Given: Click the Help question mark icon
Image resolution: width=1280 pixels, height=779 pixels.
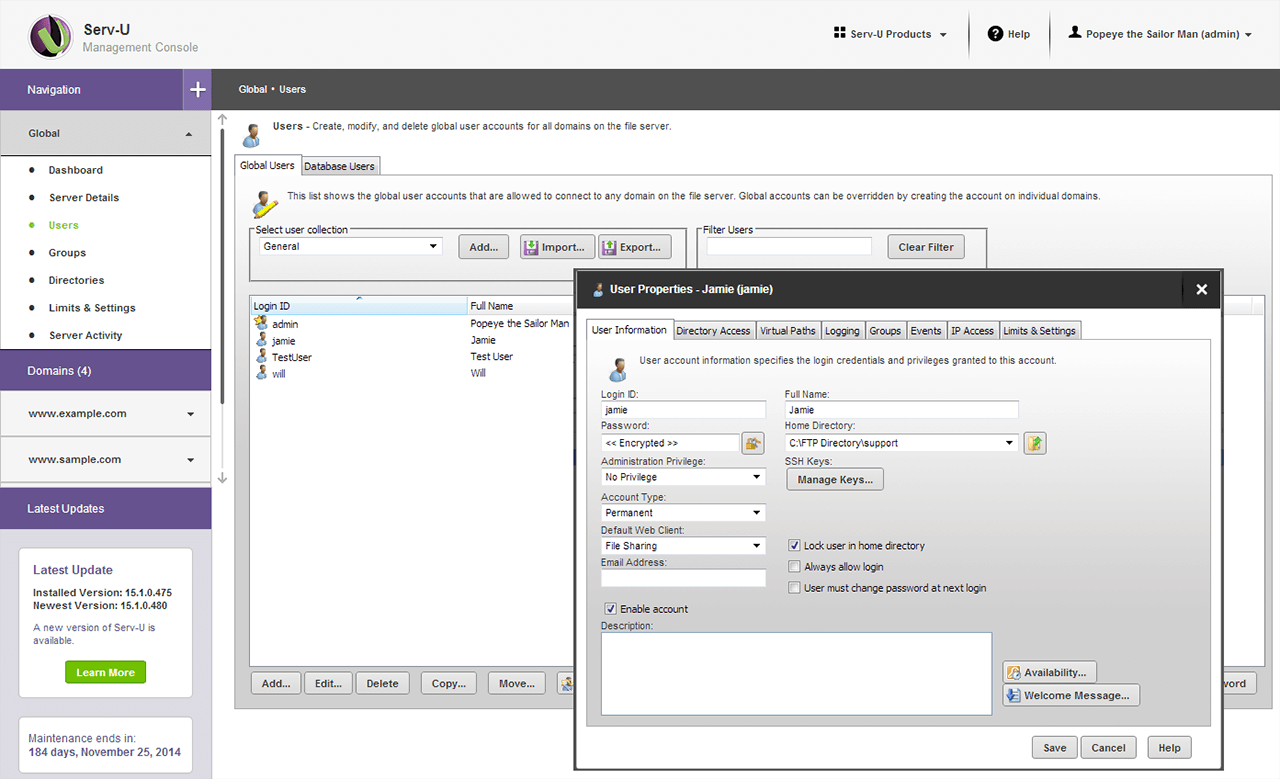Looking at the screenshot, I should pyautogui.click(x=995, y=34).
